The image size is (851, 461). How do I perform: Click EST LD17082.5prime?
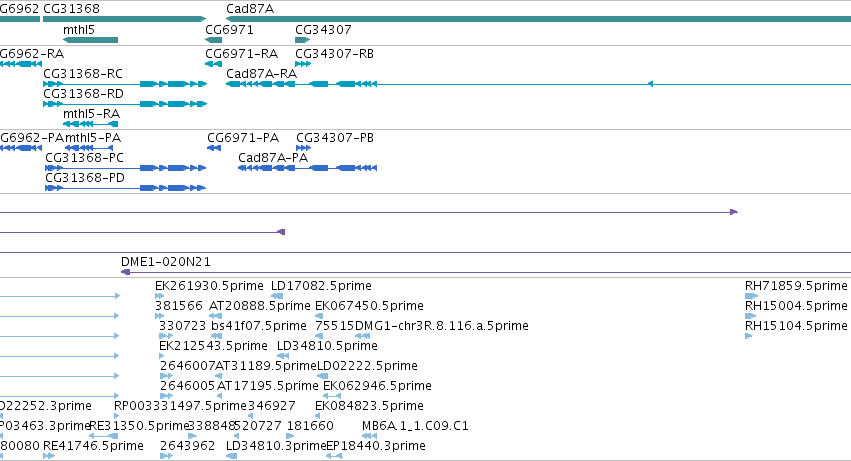click(x=321, y=286)
